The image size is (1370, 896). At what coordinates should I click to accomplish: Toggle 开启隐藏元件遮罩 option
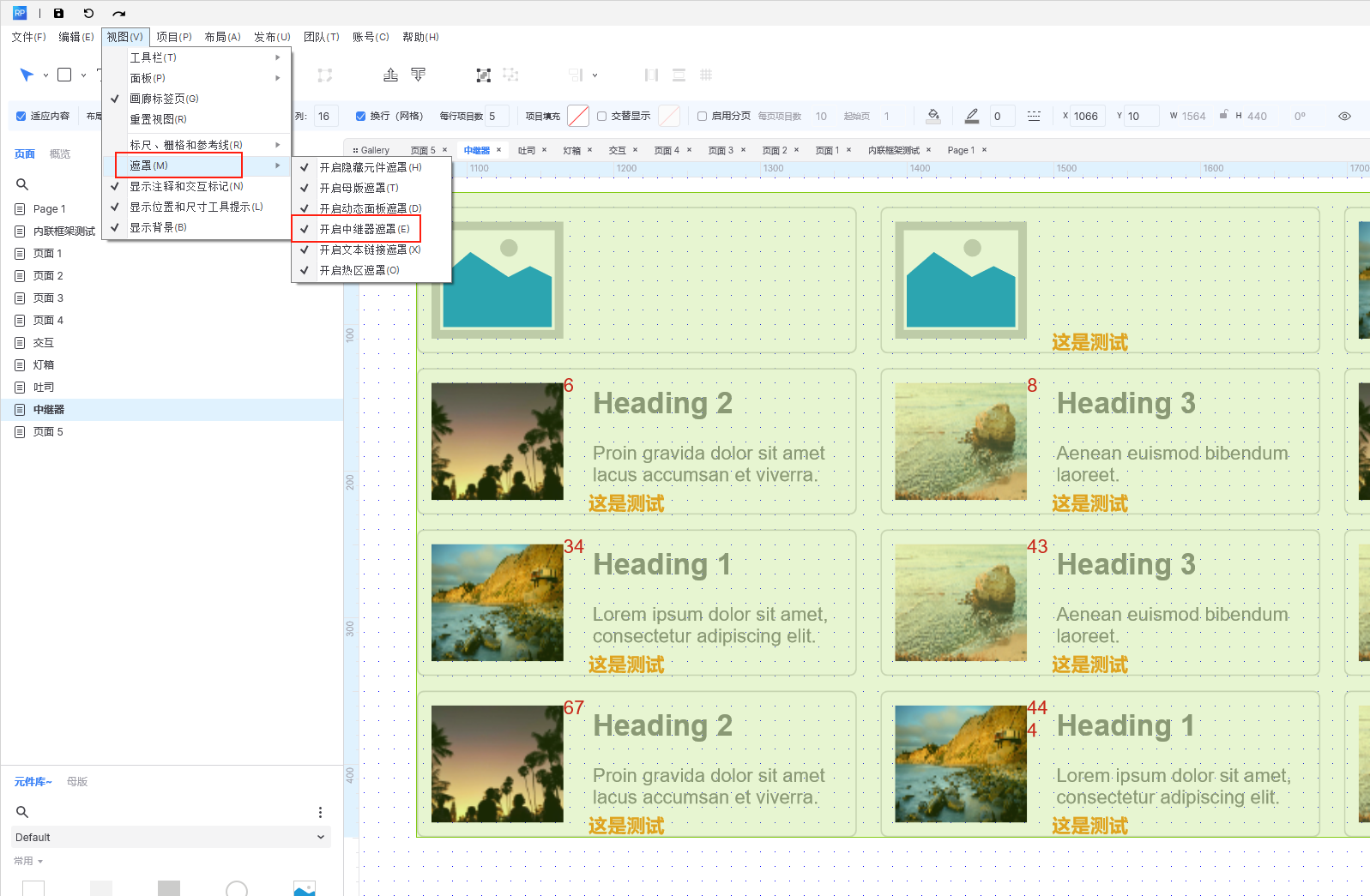(x=371, y=167)
